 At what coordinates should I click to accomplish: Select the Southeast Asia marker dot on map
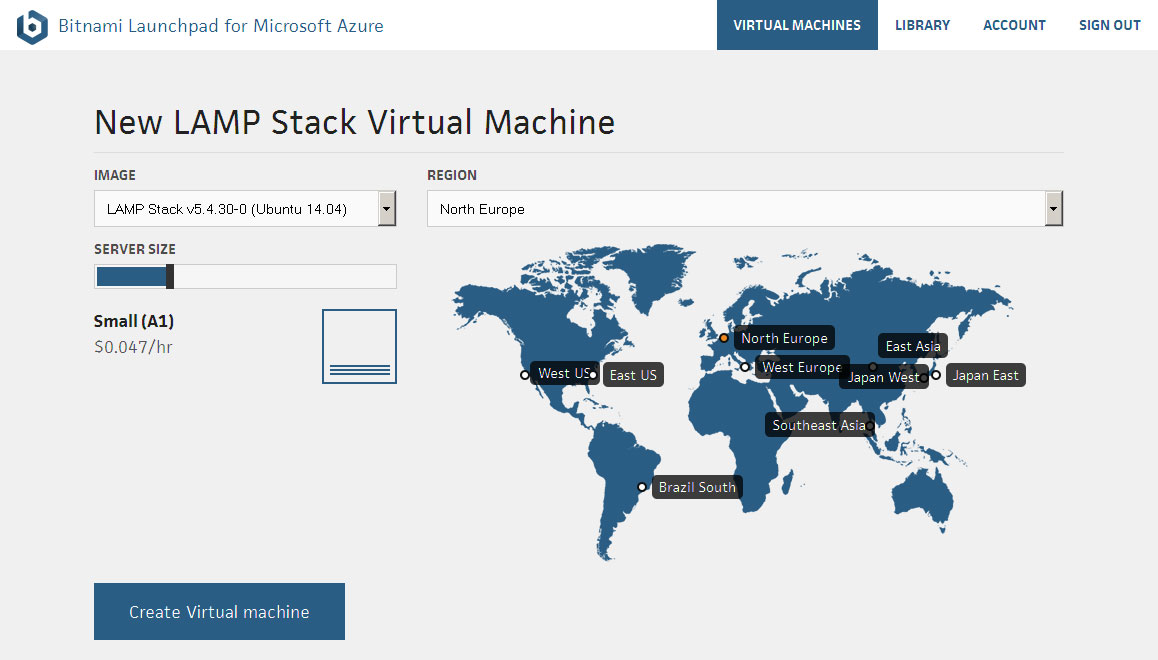pos(871,425)
